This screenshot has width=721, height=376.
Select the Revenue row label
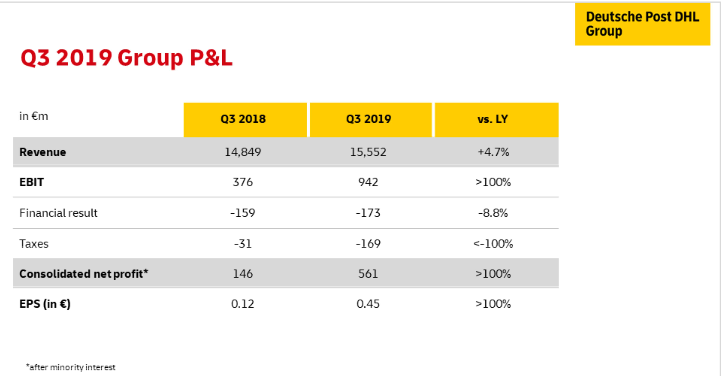click(43, 152)
